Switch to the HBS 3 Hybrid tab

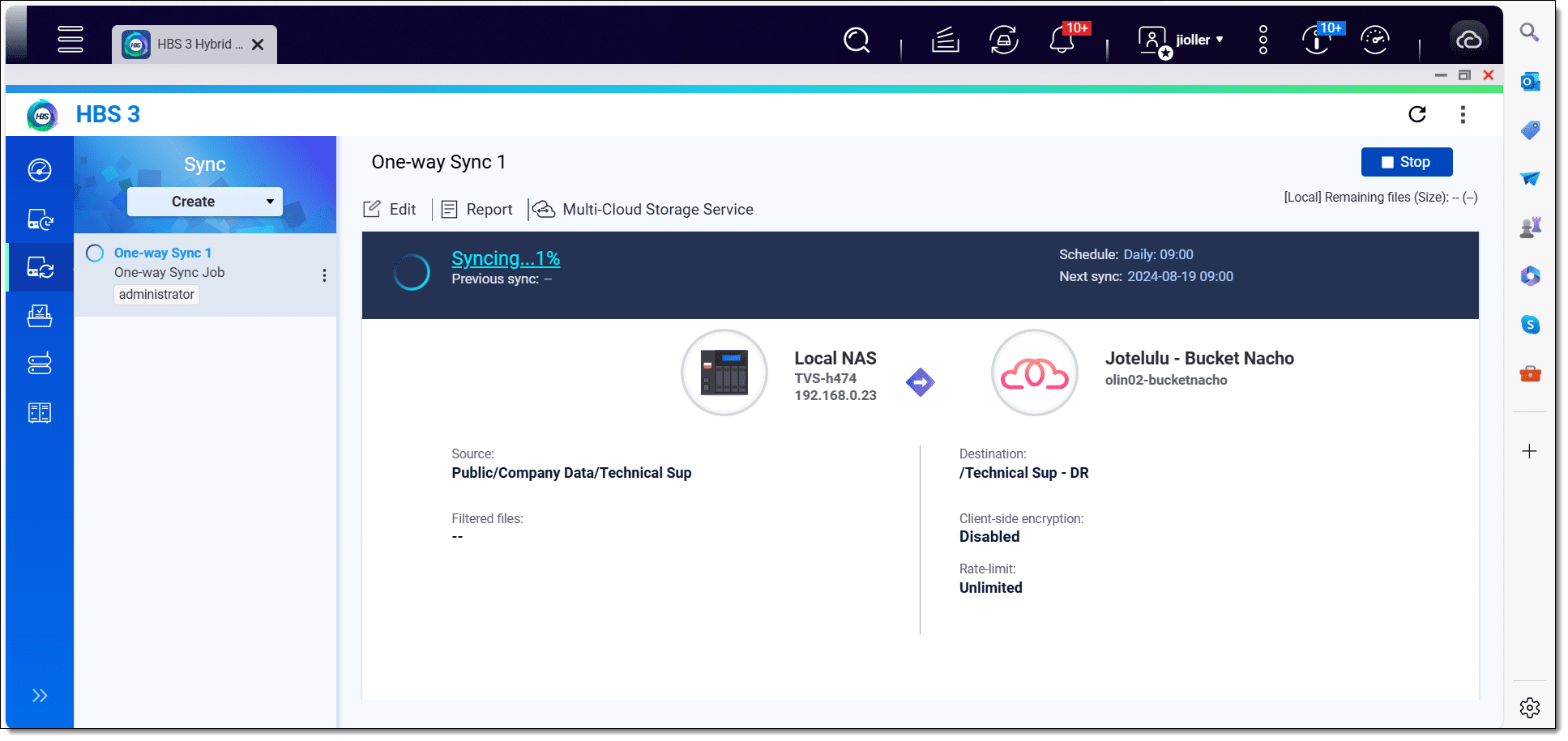pyautogui.click(x=194, y=45)
